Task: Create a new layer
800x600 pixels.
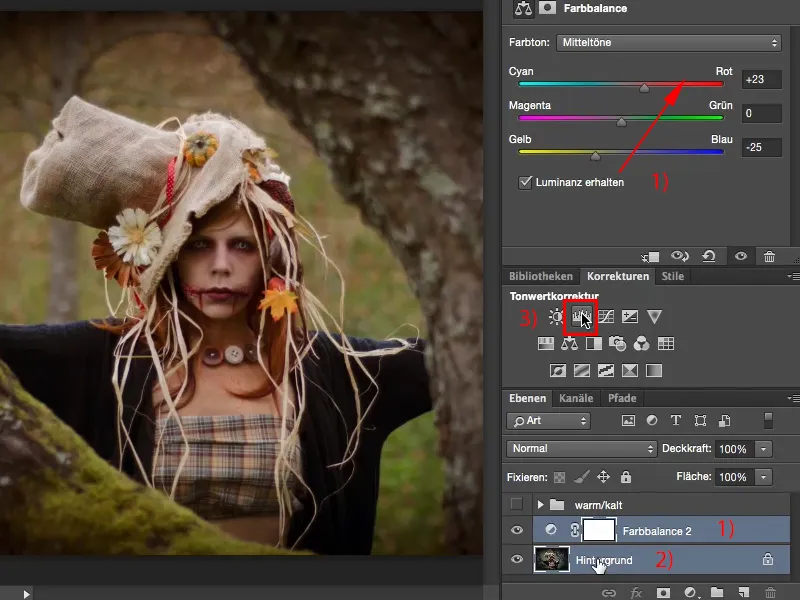Action: (x=744, y=592)
